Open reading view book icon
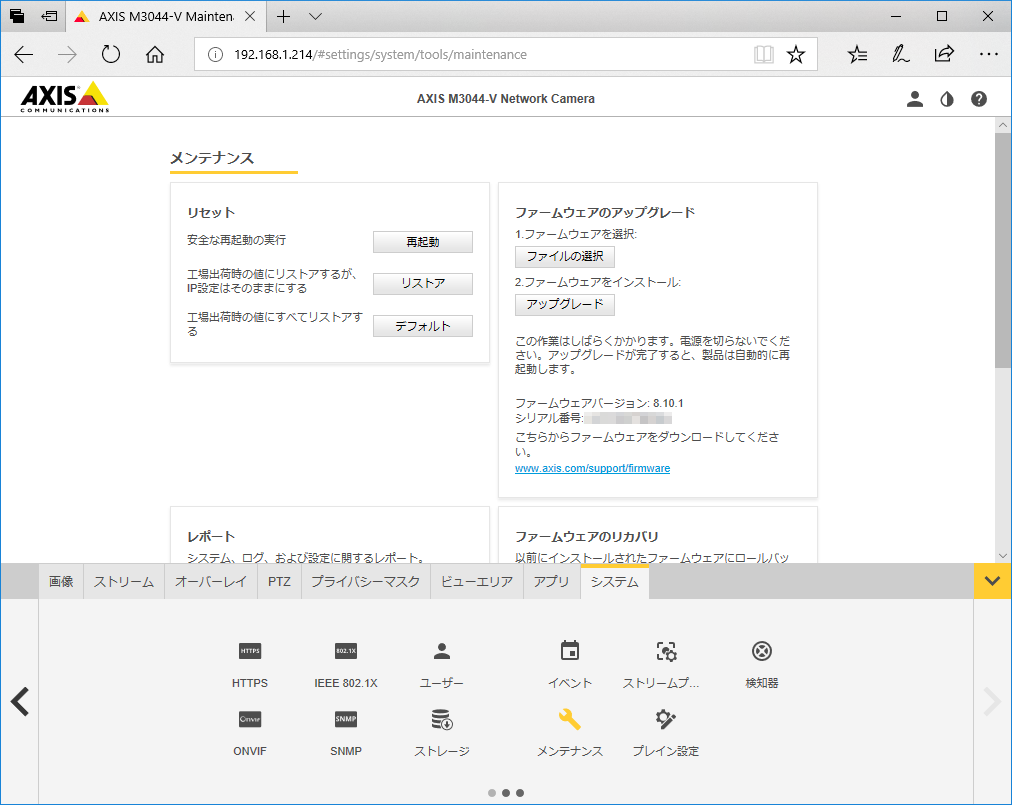Viewport: 1012px width, 805px height. tap(764, 54)
